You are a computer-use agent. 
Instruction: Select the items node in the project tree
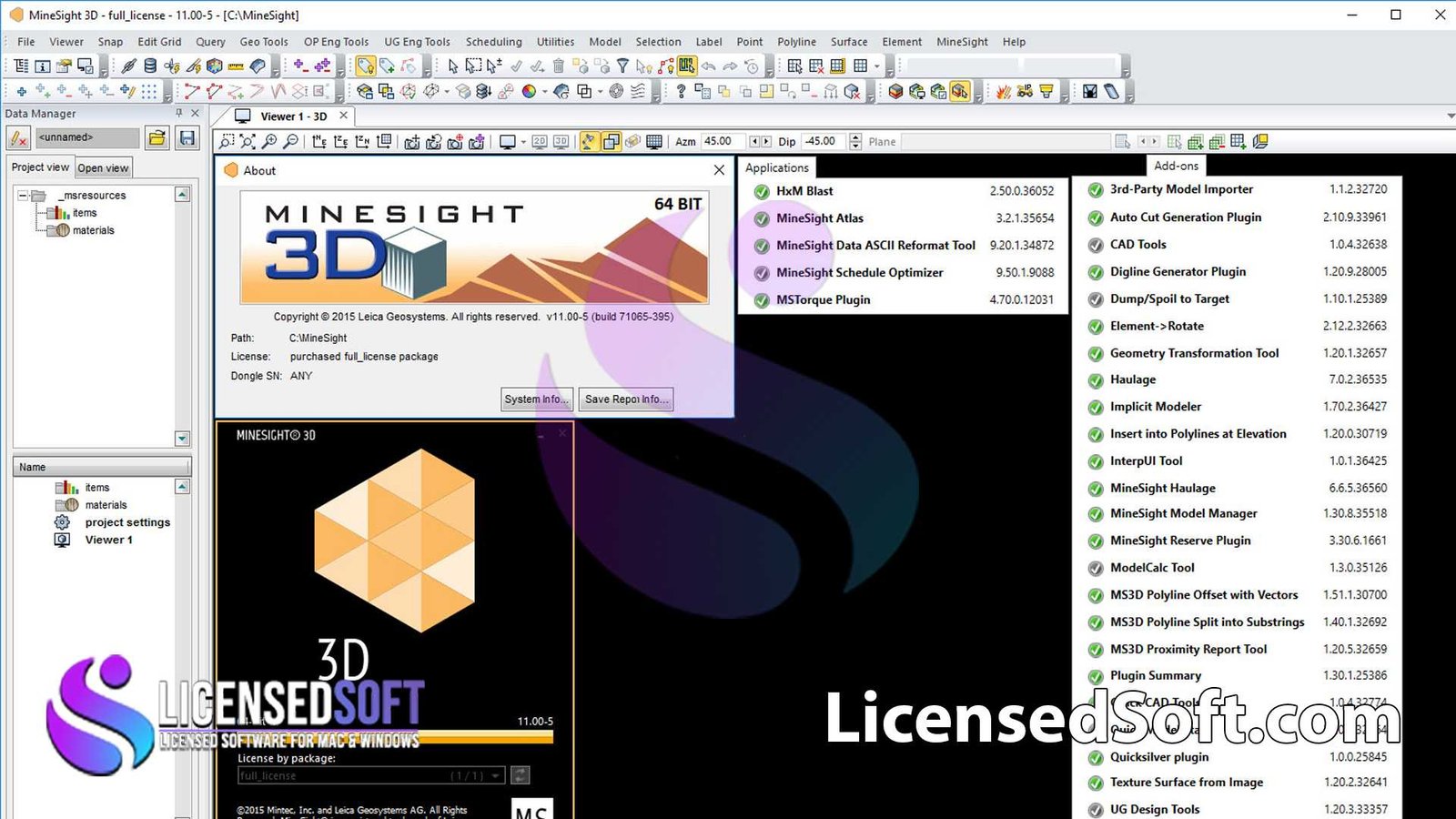(x=85, y=213)
